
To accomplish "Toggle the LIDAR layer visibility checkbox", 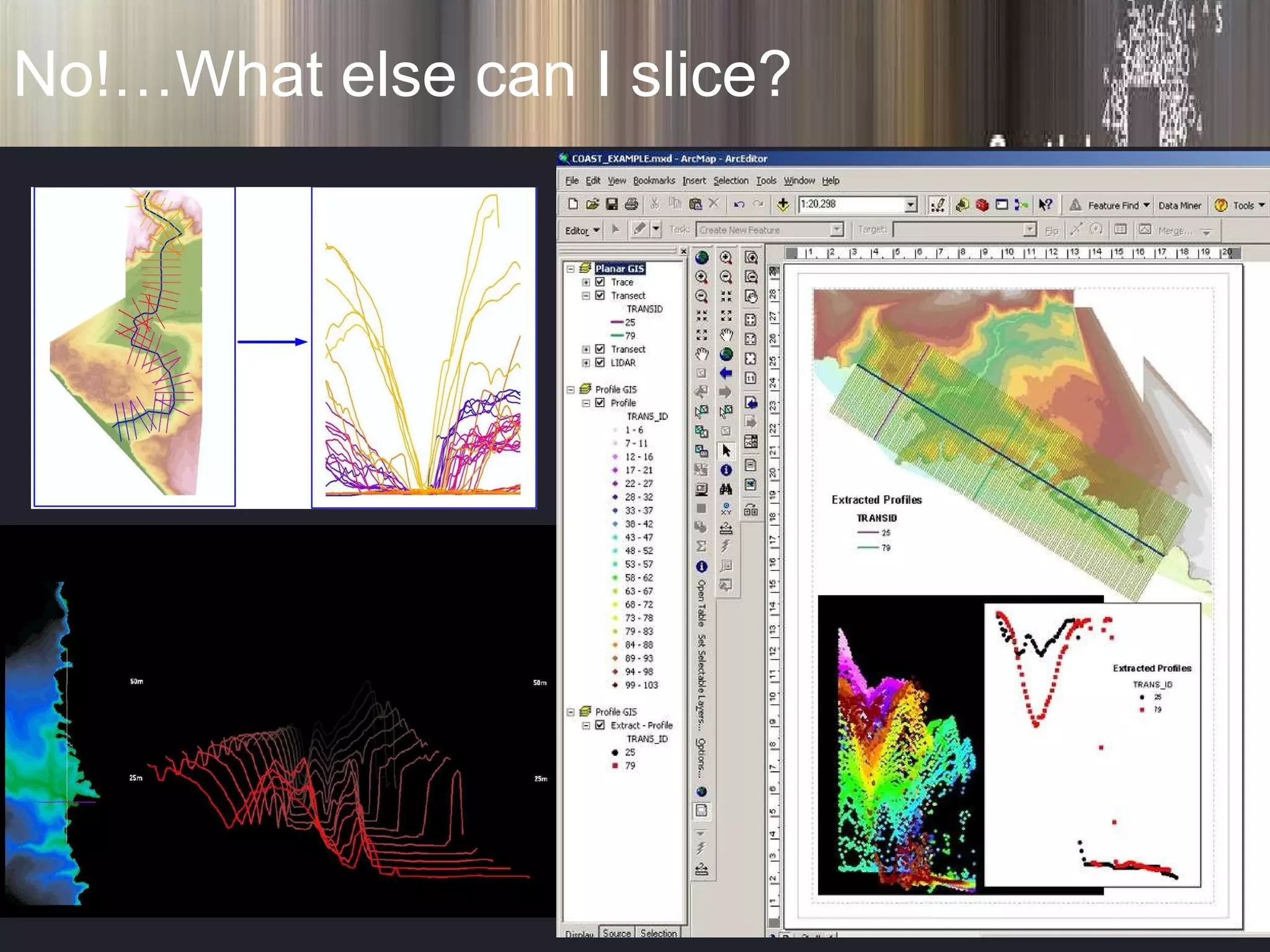I will 600,363.
